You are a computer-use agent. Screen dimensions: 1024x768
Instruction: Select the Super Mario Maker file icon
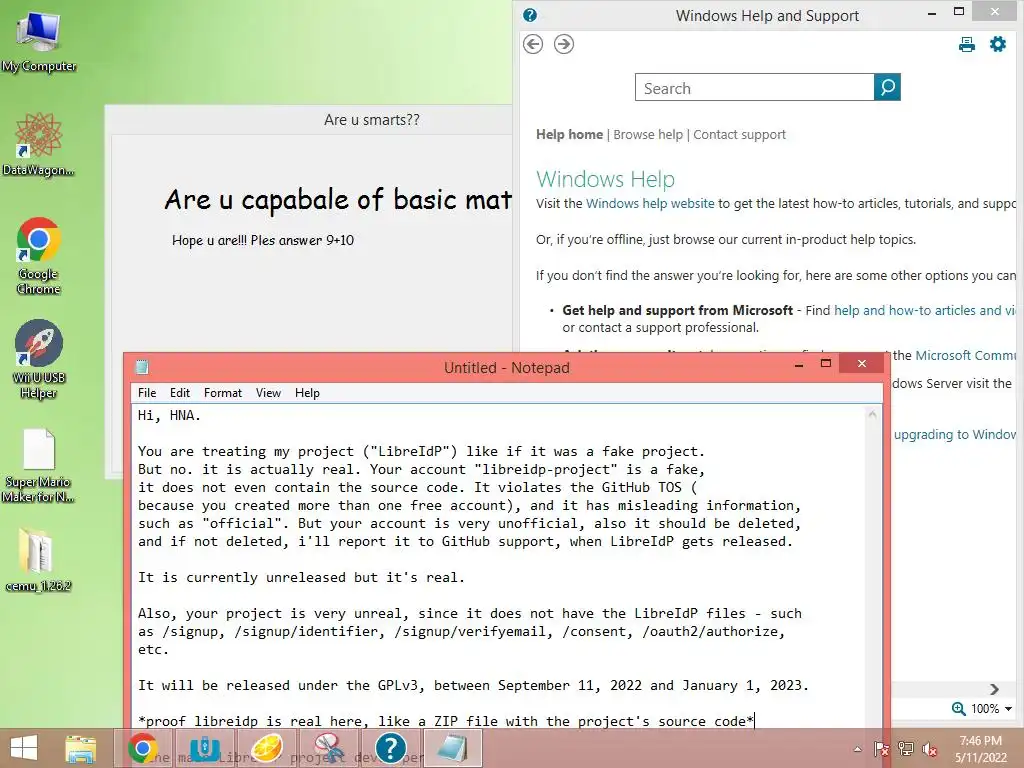pyautogui.click(x=38, y=466)
